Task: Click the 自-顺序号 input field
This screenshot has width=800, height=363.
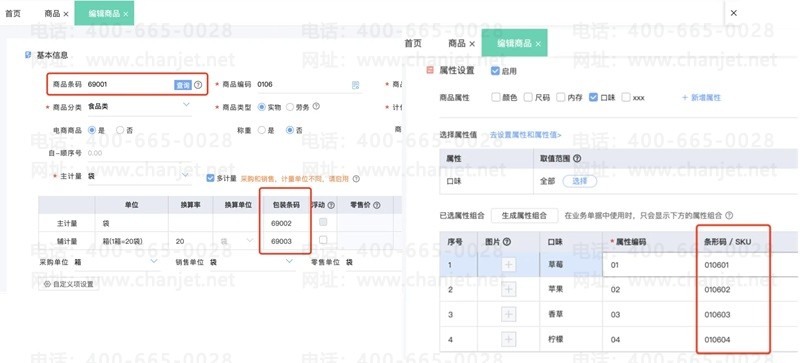Action: [140, 153]
